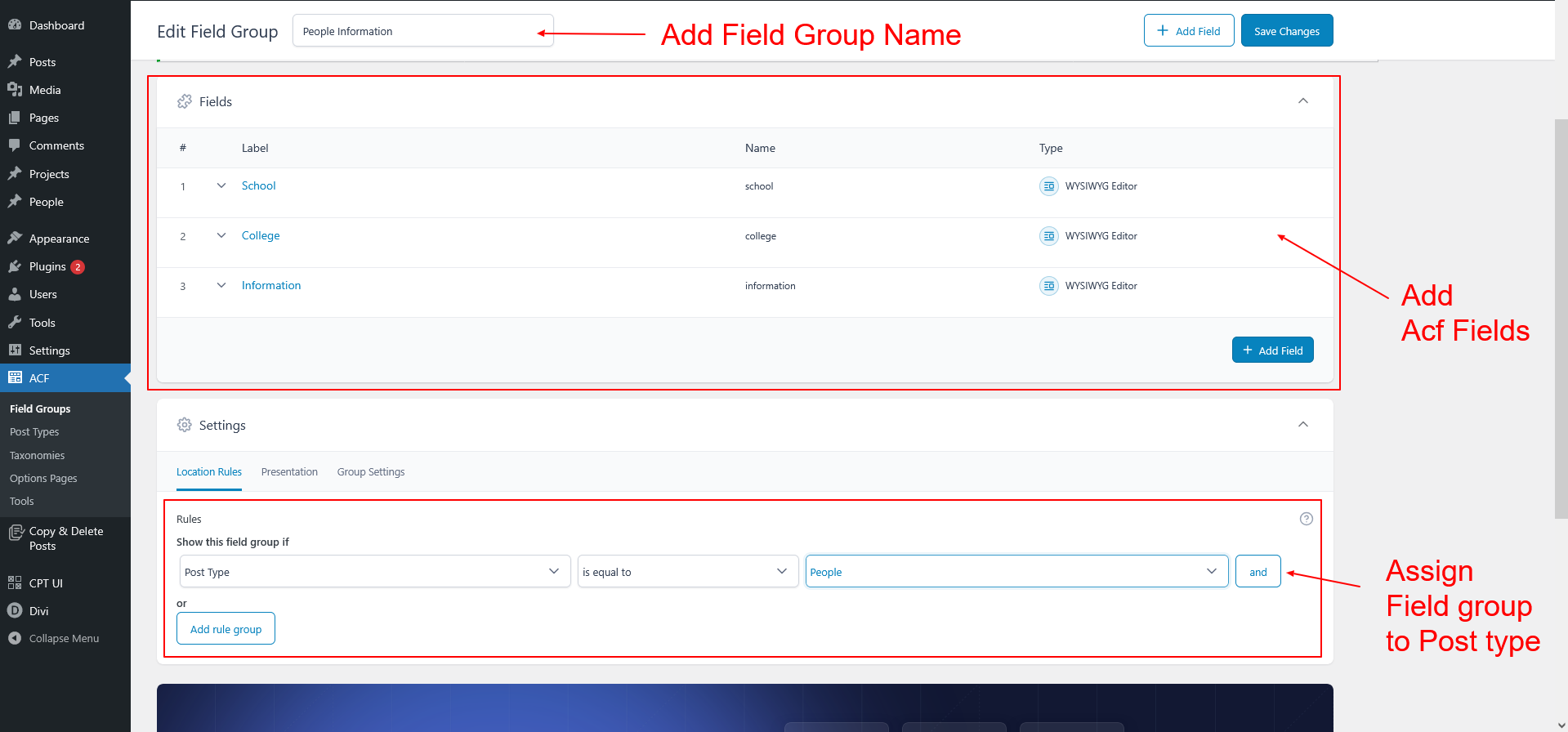Open Options Pages submenu item
This screenshot has height=732, width=1568.
(43, 478)
